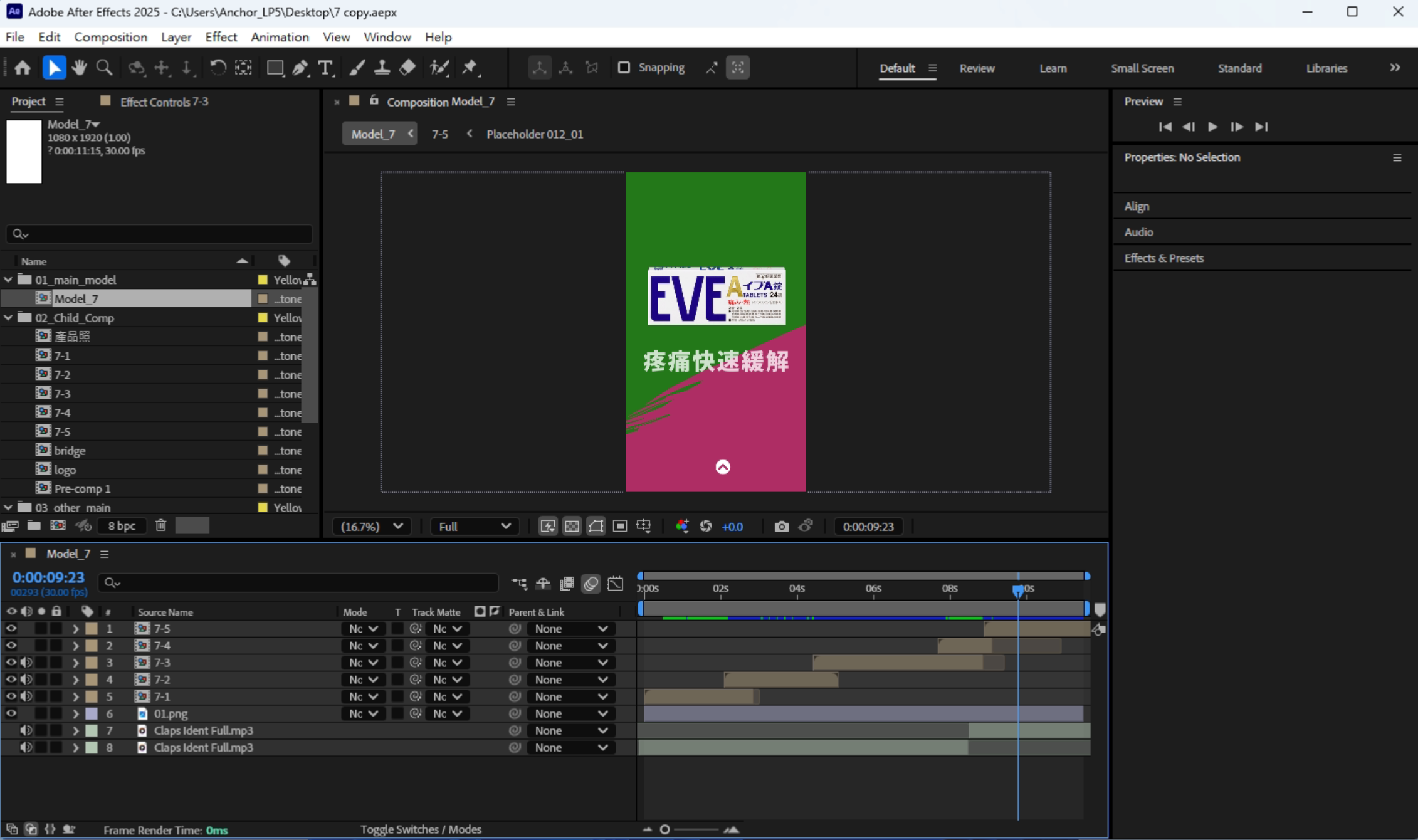The height and width of the screenshot is (840, 1418).
Task: Toggle frame blending enable in timeline
Action: pyautogui.click(x=567, y=583)
